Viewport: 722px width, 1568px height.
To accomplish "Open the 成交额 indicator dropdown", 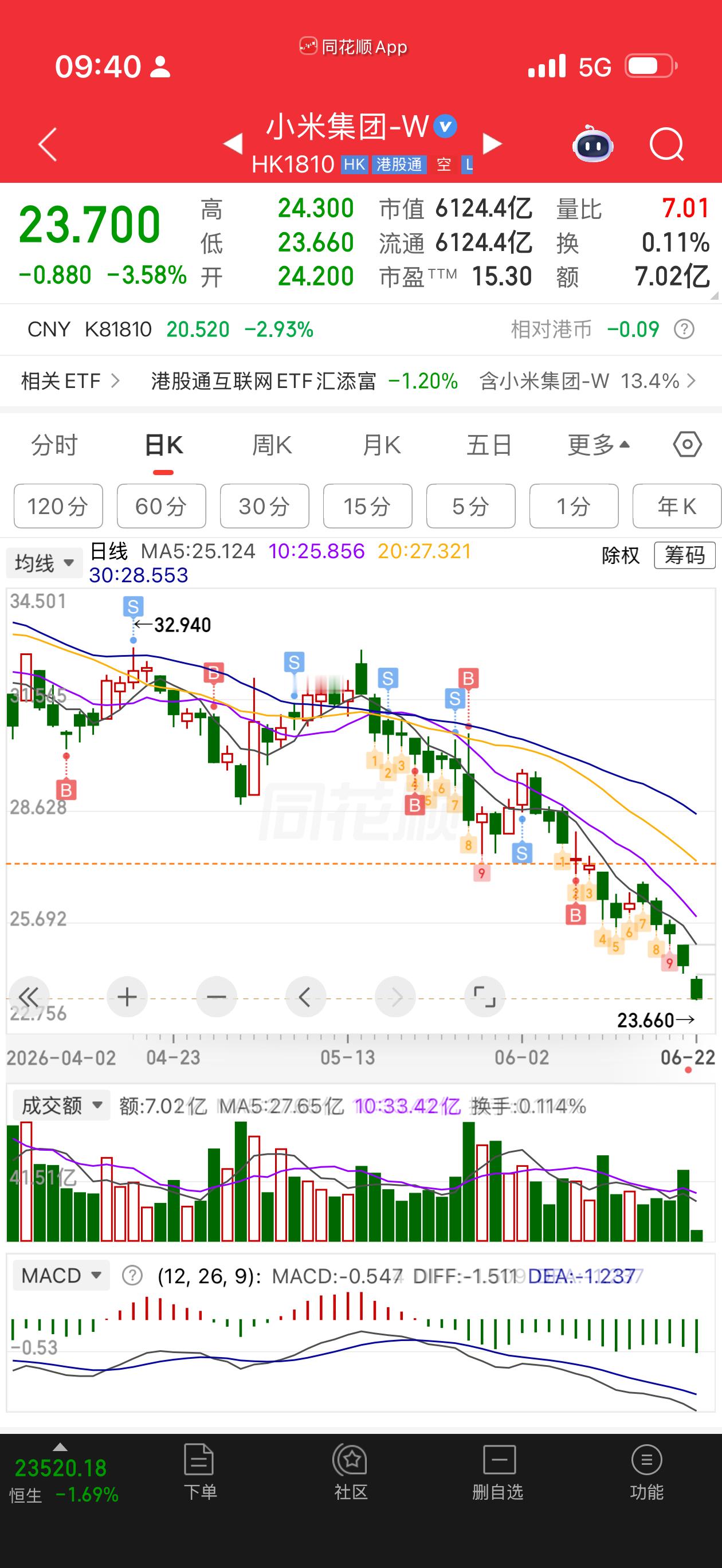I will tap(61, 1106).
